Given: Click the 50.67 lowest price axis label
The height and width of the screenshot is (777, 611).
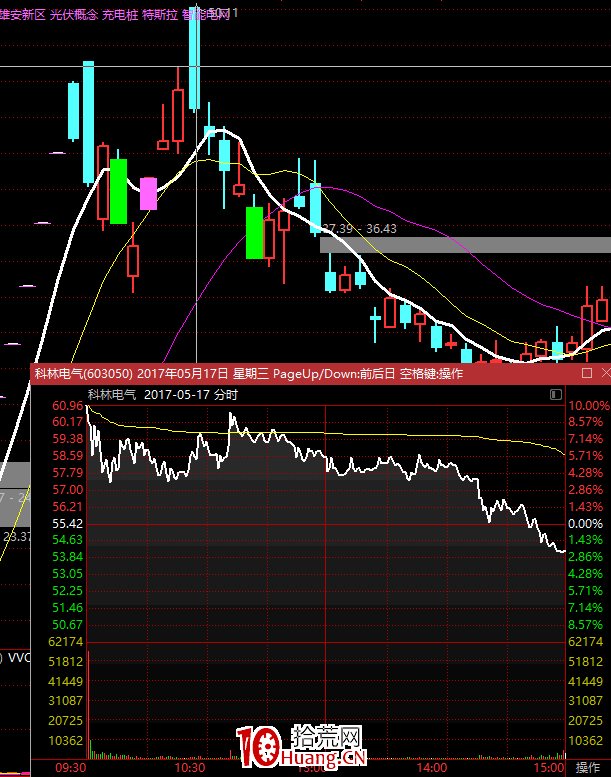Looking at the screenshot, I should [x=68, y=625].
